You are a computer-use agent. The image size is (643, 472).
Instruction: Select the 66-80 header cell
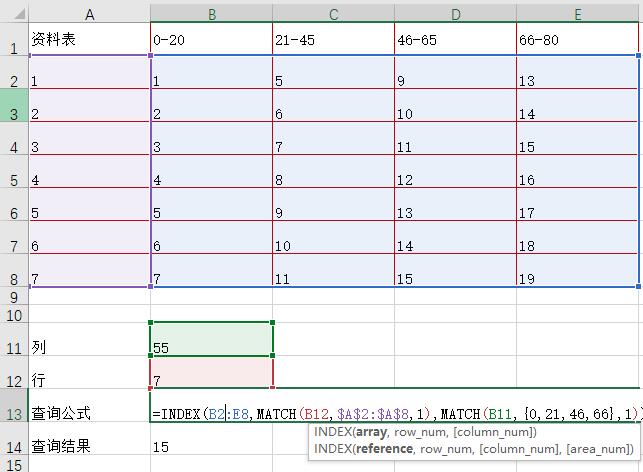[577, 40]
